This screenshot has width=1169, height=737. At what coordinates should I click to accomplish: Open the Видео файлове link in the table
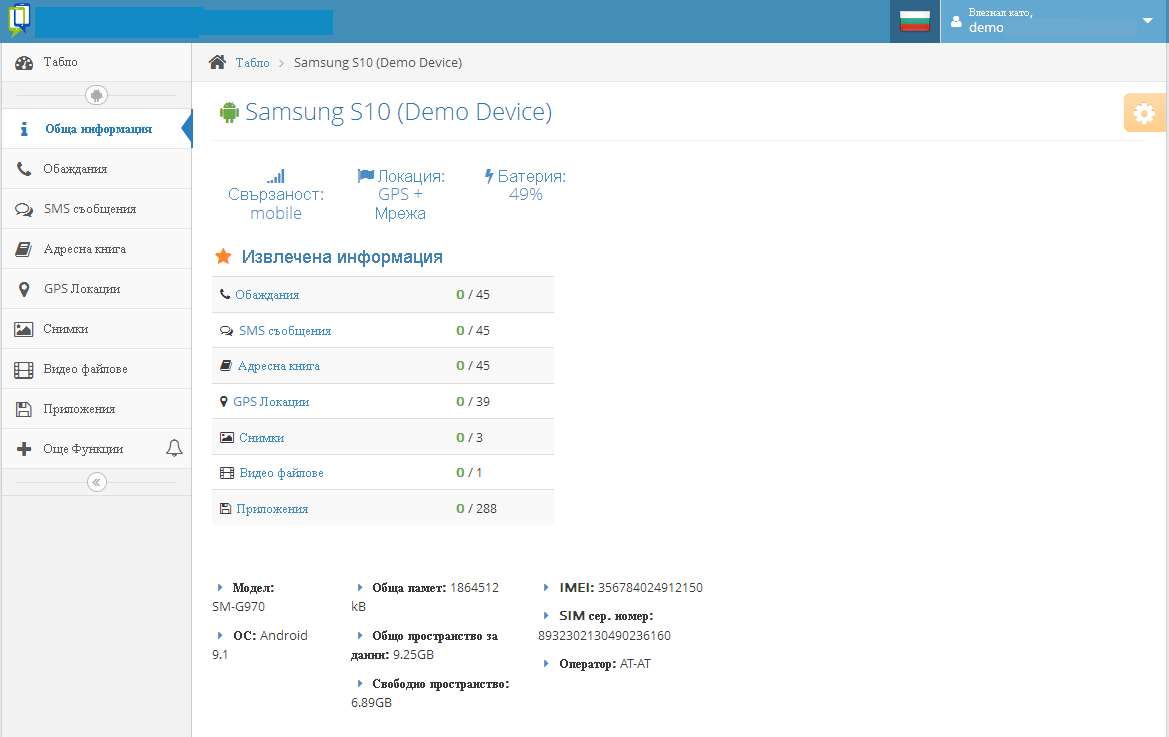tap(281, 473)
